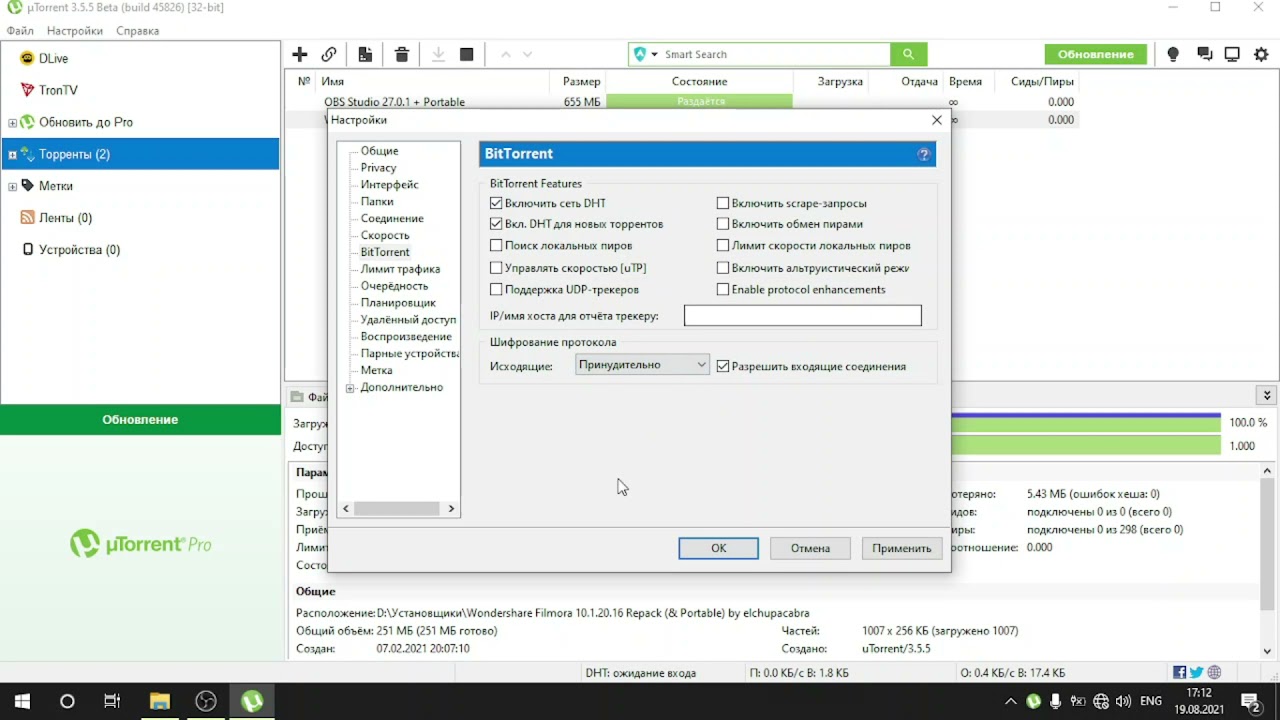Open the Настройки menu
1280x720 pixels.
point(75,31)
